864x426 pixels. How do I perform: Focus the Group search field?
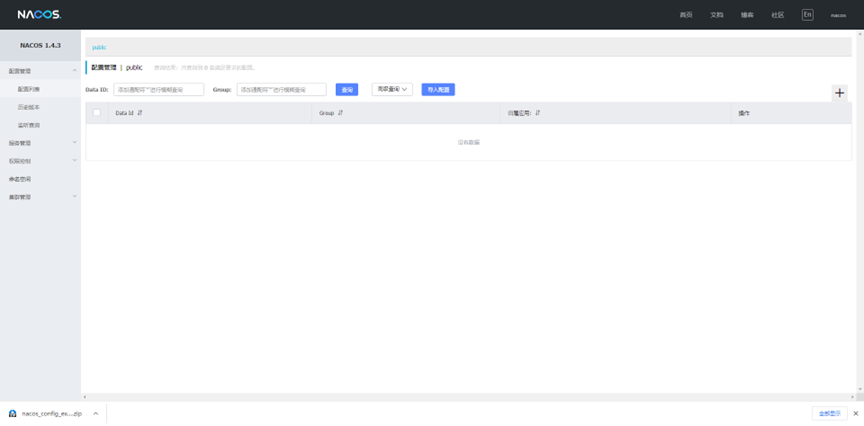pyautogui.click(x=282, y=89)
